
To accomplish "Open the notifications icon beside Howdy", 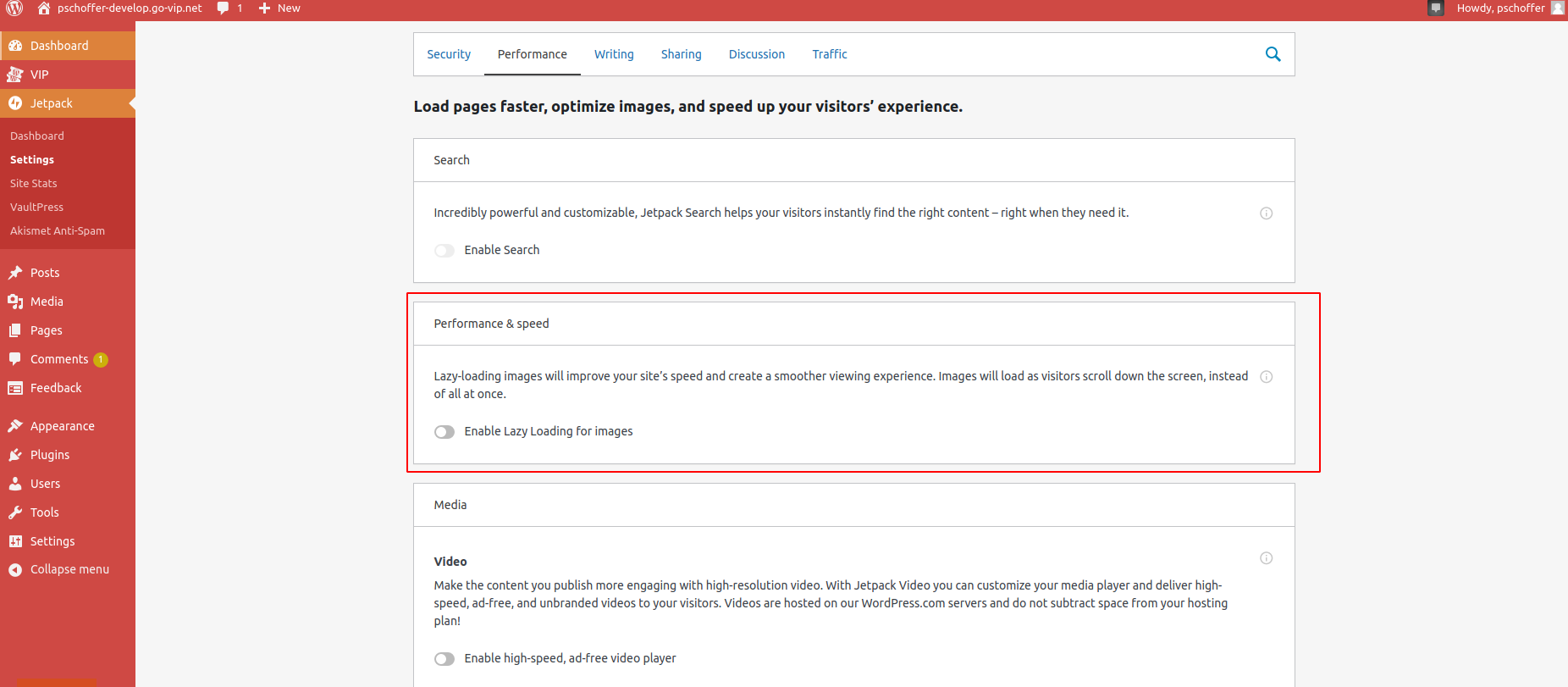I will (x=1436, y=8).
